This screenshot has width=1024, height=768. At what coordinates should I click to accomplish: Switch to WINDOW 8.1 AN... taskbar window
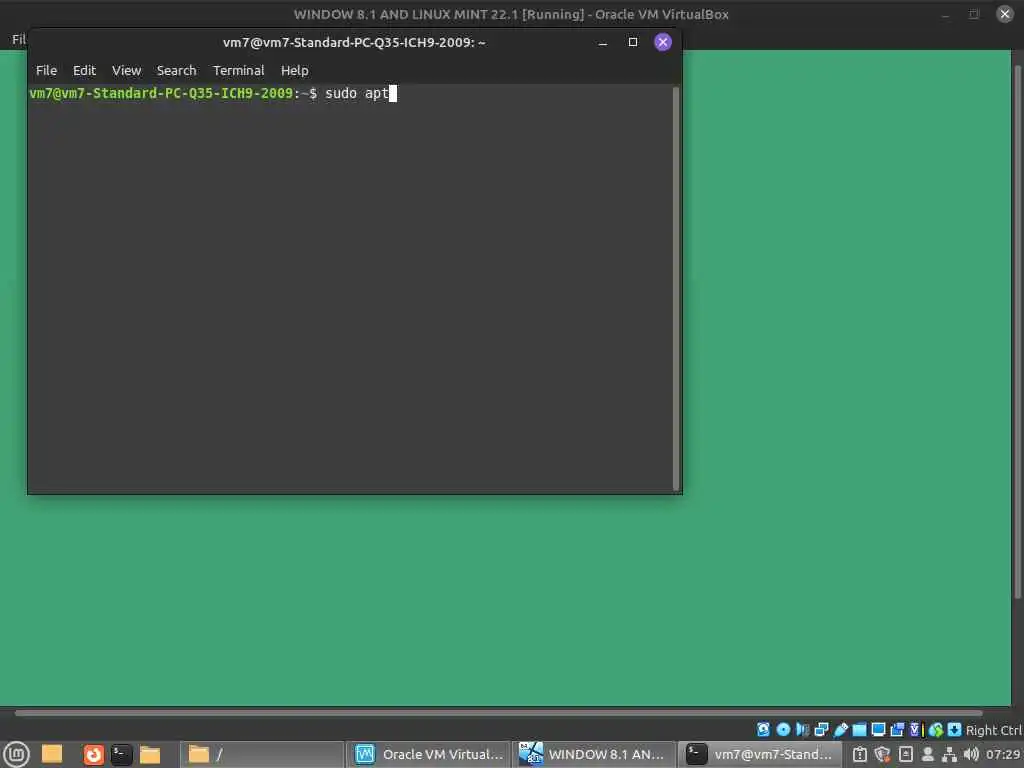[594, 755]
